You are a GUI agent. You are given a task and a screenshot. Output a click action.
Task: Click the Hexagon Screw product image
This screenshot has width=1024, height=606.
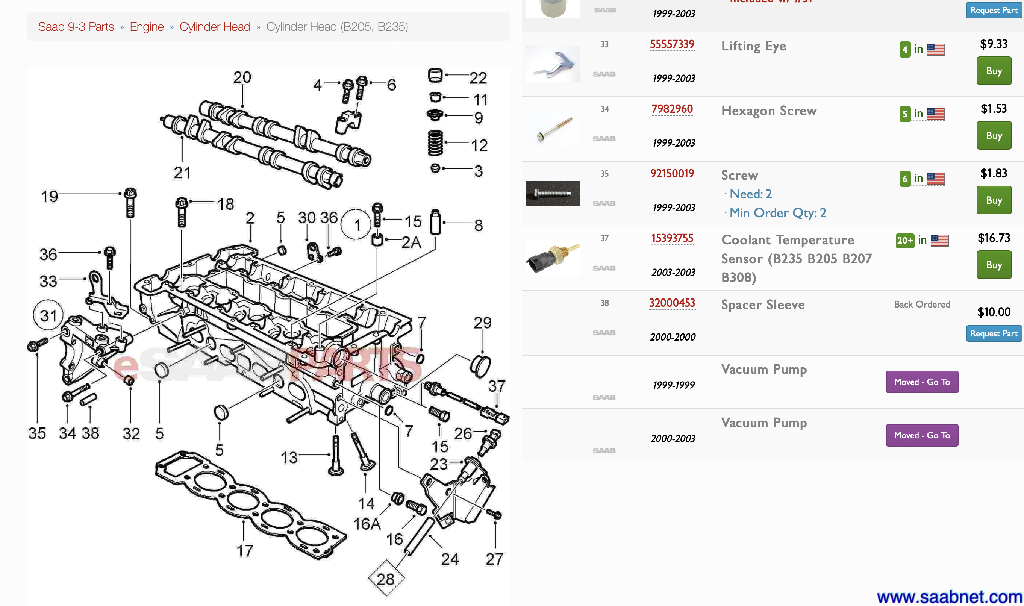click(552, 128)
